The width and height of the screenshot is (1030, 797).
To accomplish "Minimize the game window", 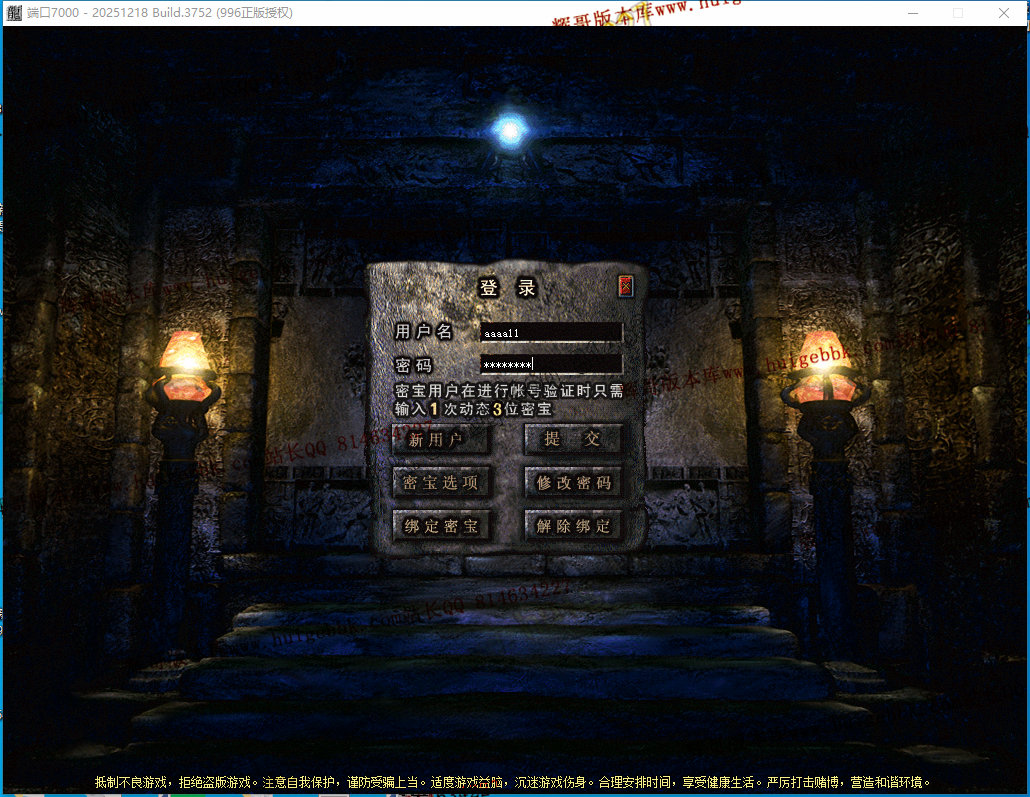I will point(913,13).
